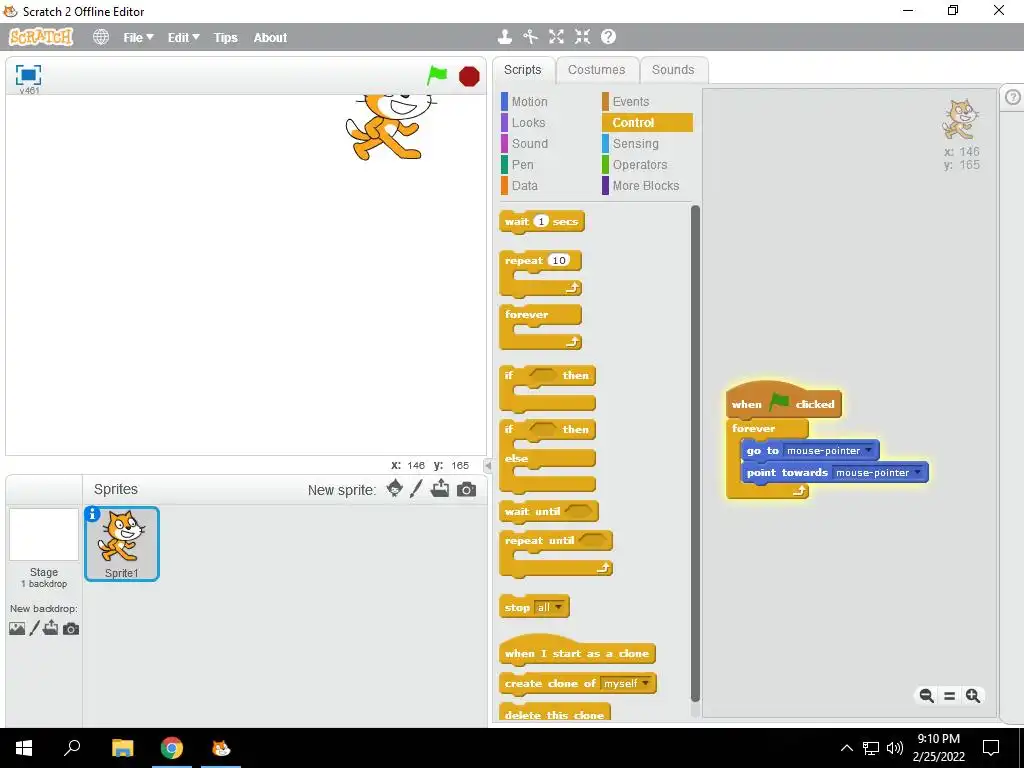Switch to the Costumes tab

coord(596,70)
